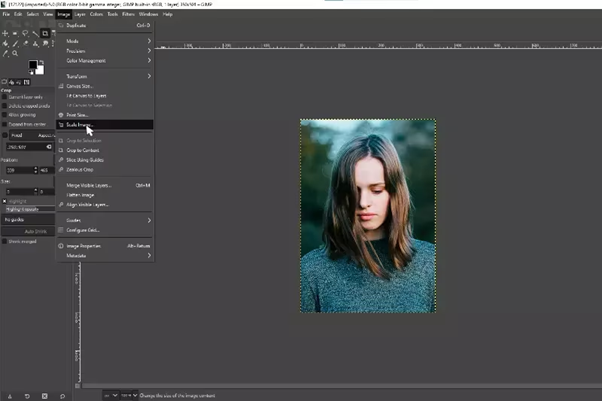
Task: Choose Flatten Image menu entry
Action: (105, 195)
